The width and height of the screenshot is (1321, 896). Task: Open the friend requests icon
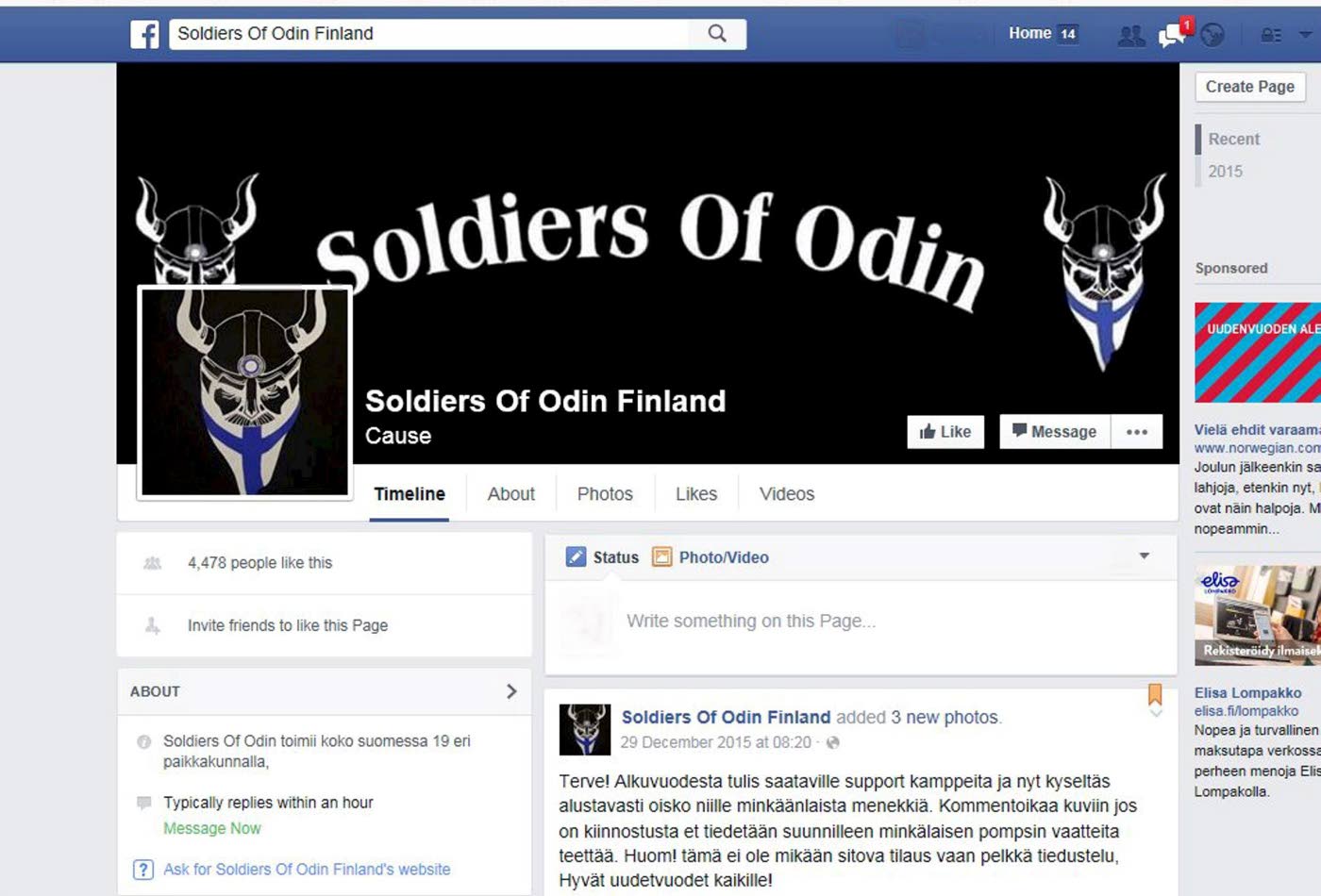point(1130,36)
